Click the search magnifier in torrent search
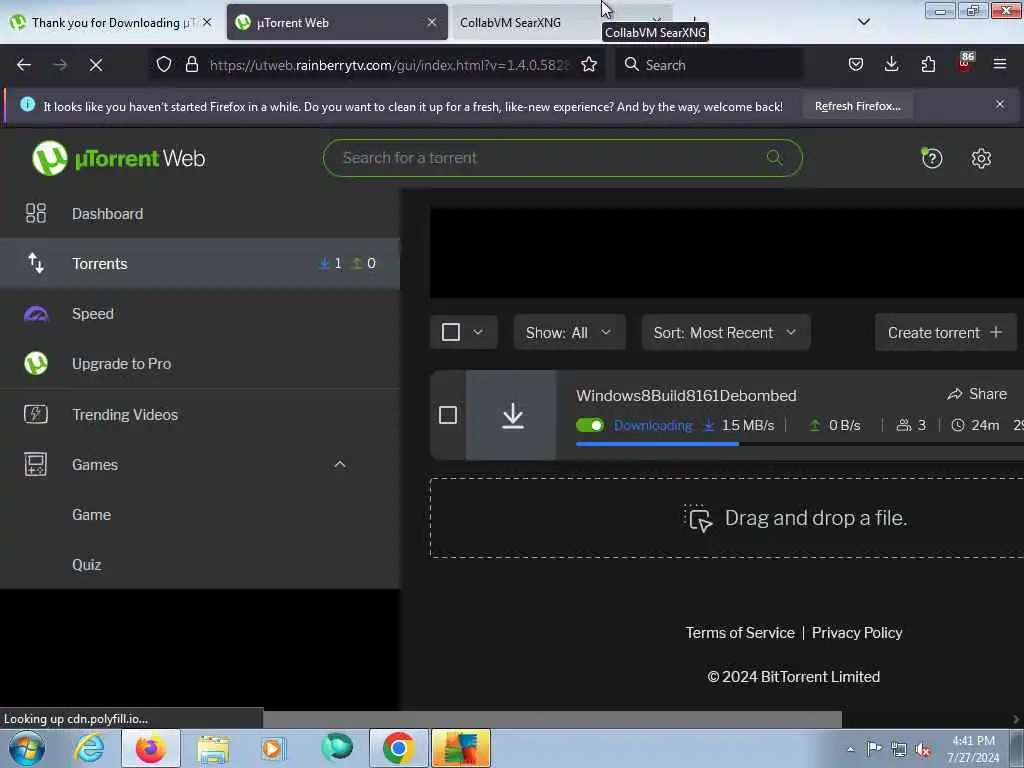Image resolution: width=1024 pixels, height=768 pixels. [775, 157]
